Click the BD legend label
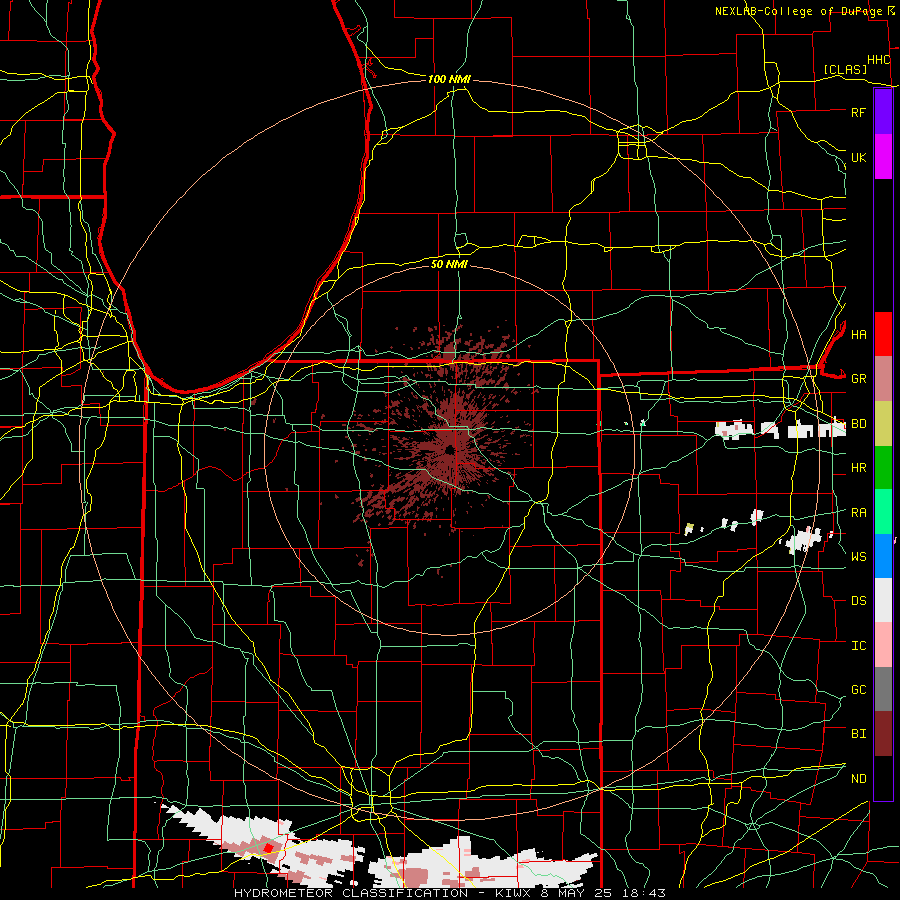 [x=858, y=424]
